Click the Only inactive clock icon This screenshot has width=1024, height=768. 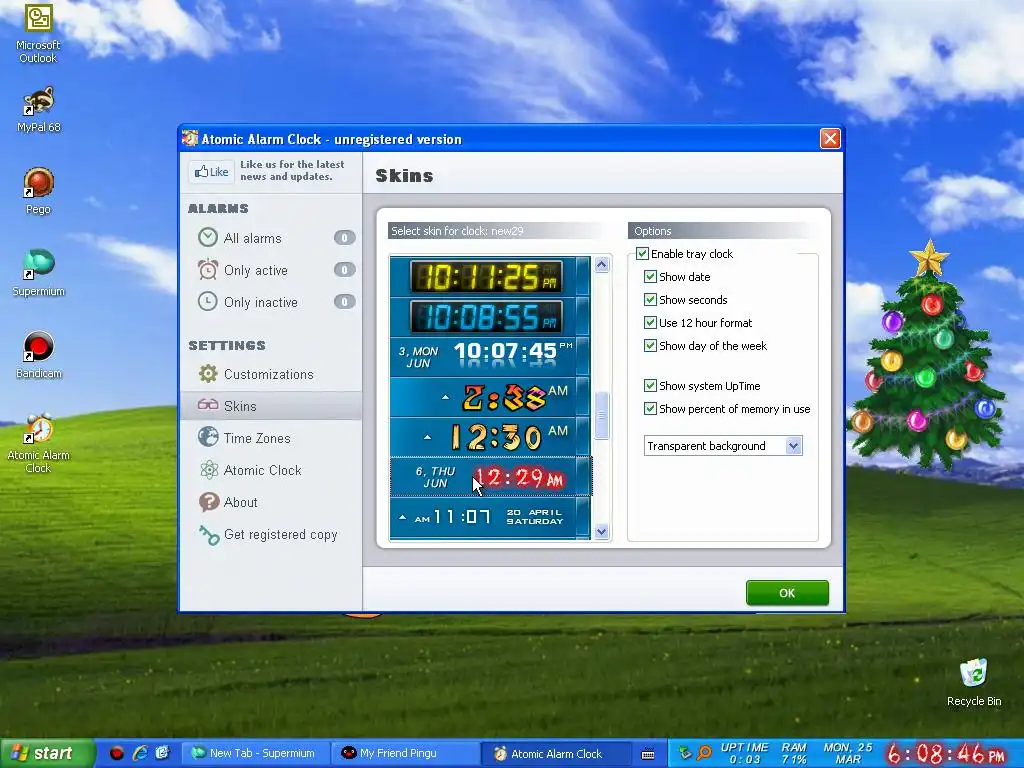[208, 301]
